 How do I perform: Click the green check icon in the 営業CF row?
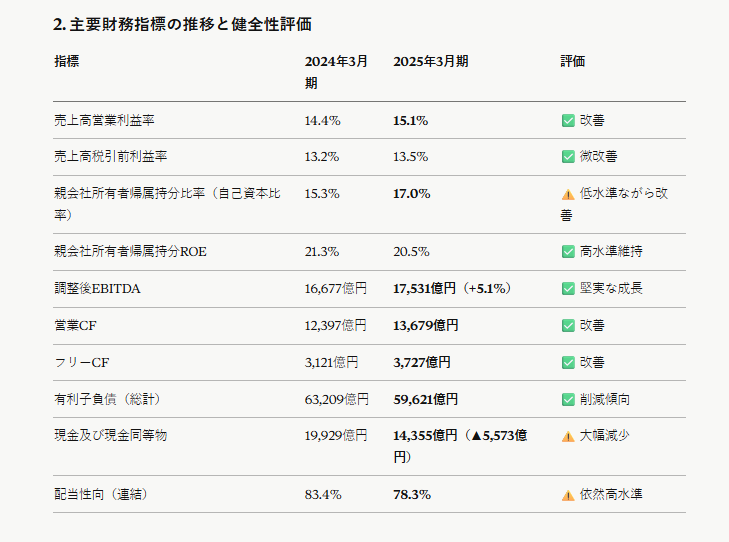[568, 325]
